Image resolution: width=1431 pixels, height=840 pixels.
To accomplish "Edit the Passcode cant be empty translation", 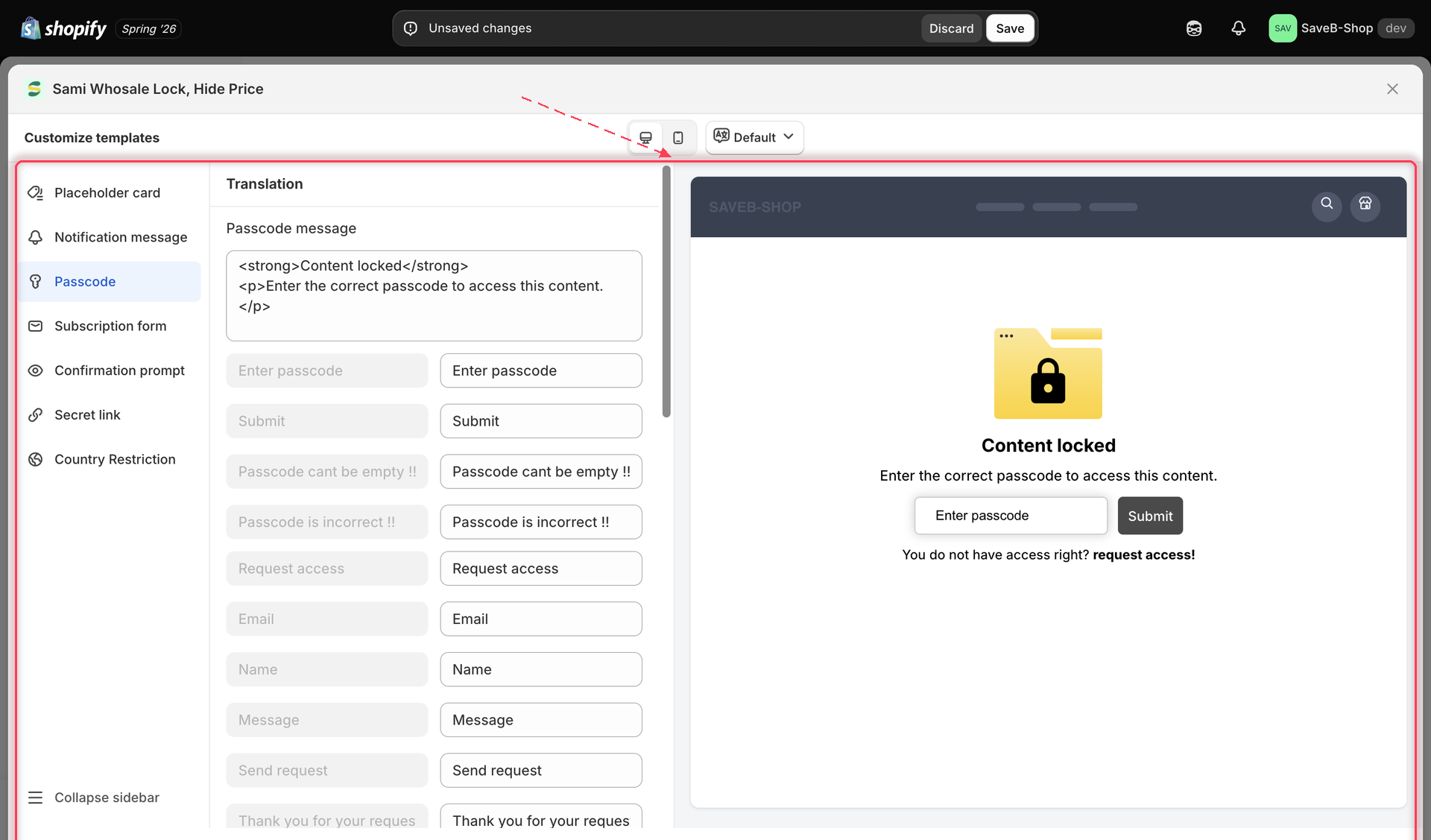I will 541,472.
